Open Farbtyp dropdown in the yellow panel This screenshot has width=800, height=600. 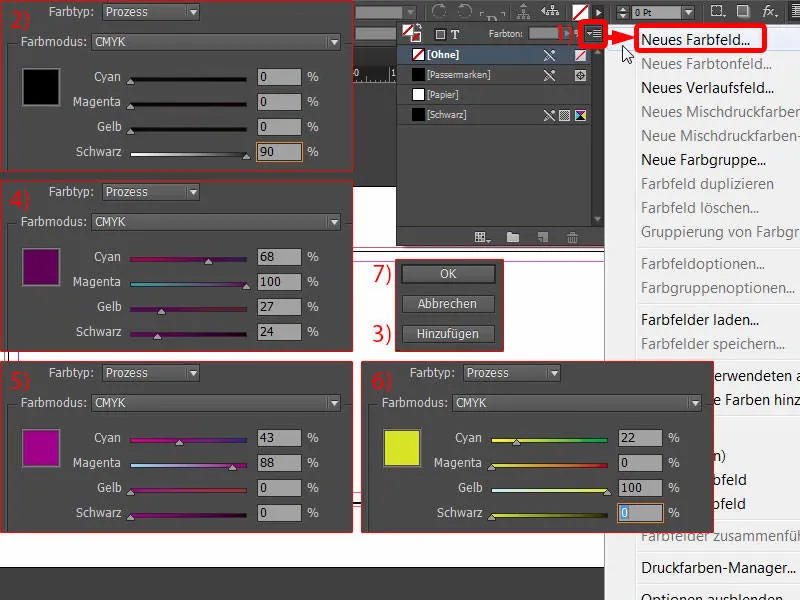pyautogui.click(x=512, y=373)
